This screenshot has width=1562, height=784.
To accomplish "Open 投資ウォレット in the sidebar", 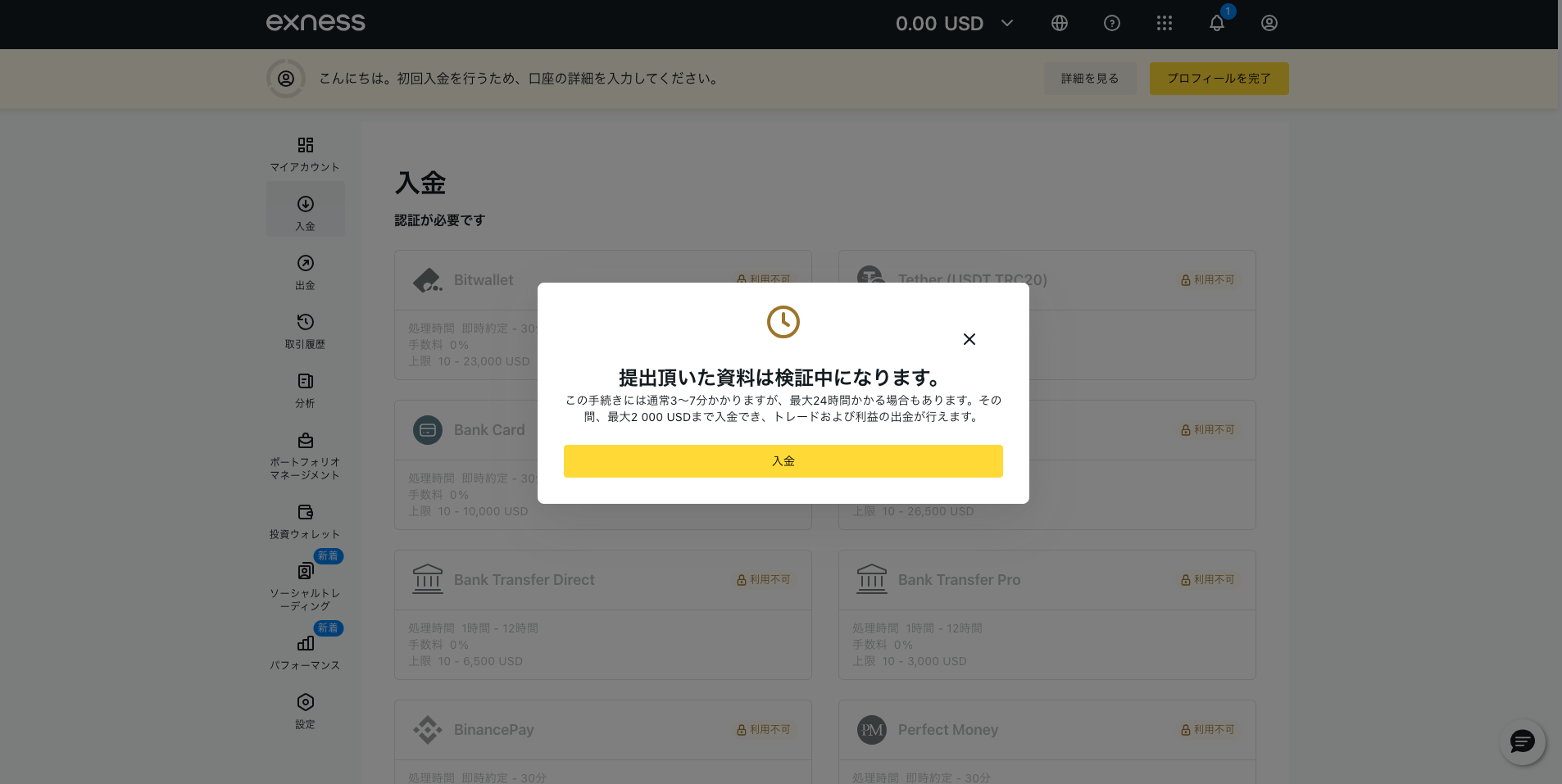I will (305, 521).
